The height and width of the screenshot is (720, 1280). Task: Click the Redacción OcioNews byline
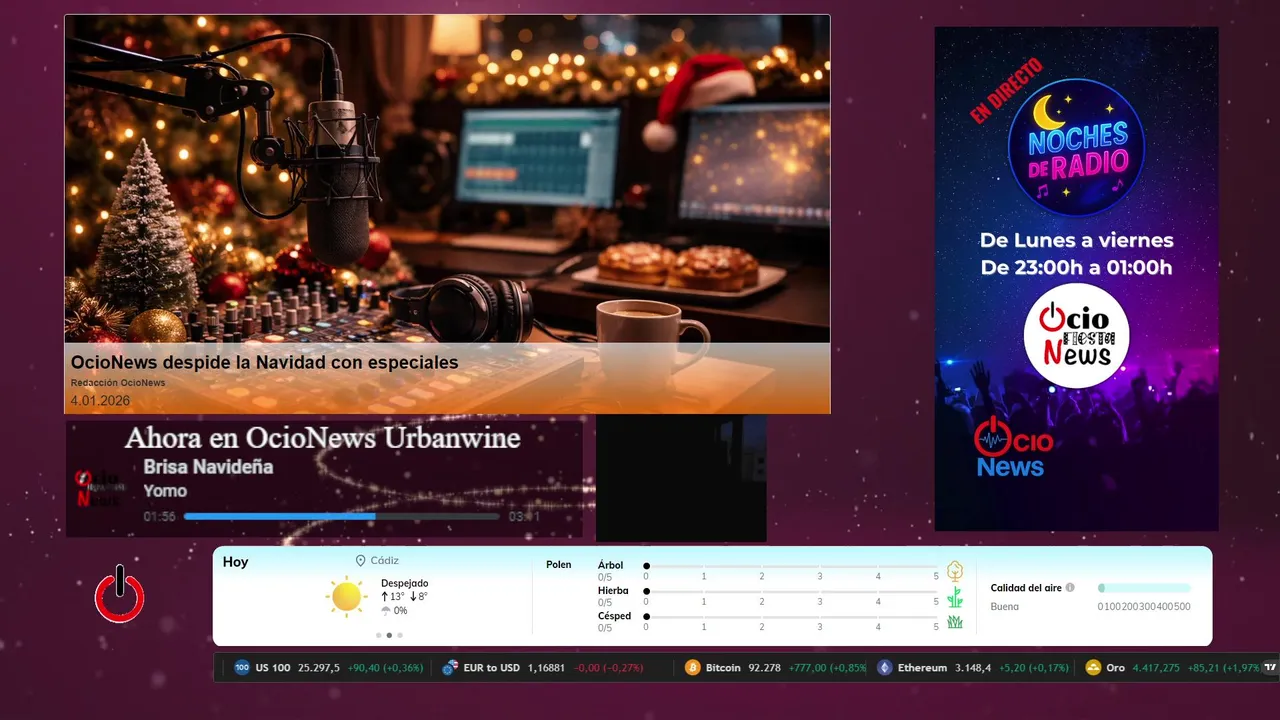(118, 383)
